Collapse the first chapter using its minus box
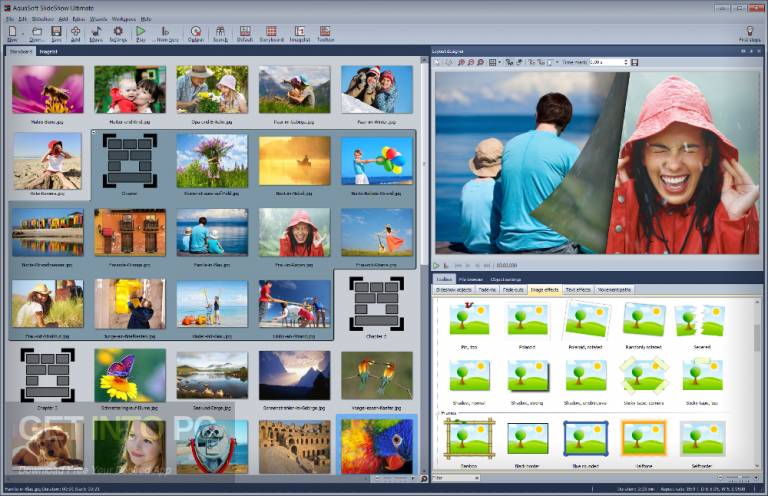The height and width of the screenshot is (496, 768). point(94,132)
